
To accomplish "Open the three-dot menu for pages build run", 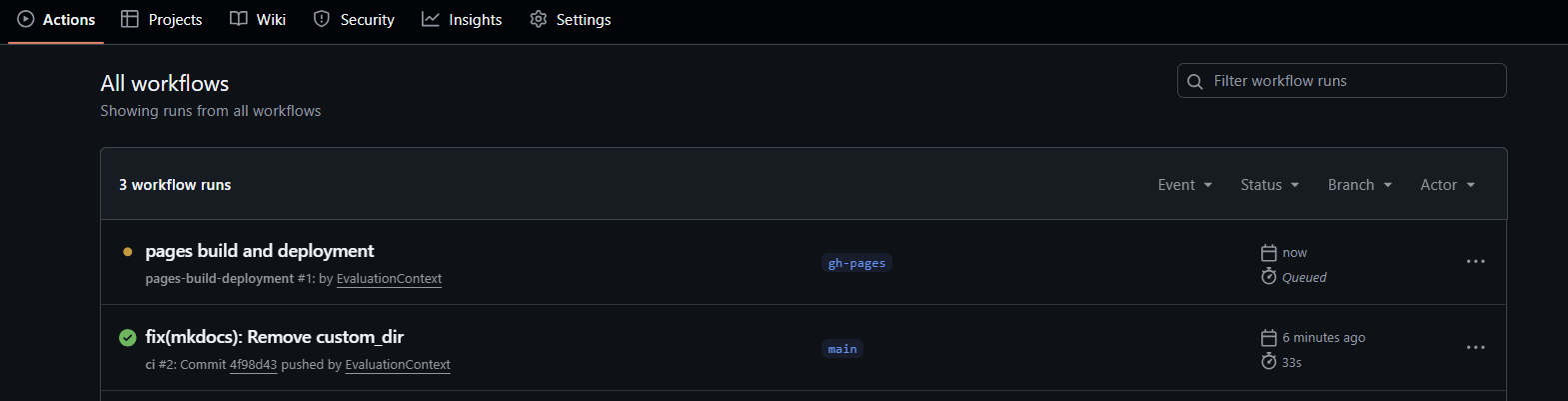I will pos(1475,262).
